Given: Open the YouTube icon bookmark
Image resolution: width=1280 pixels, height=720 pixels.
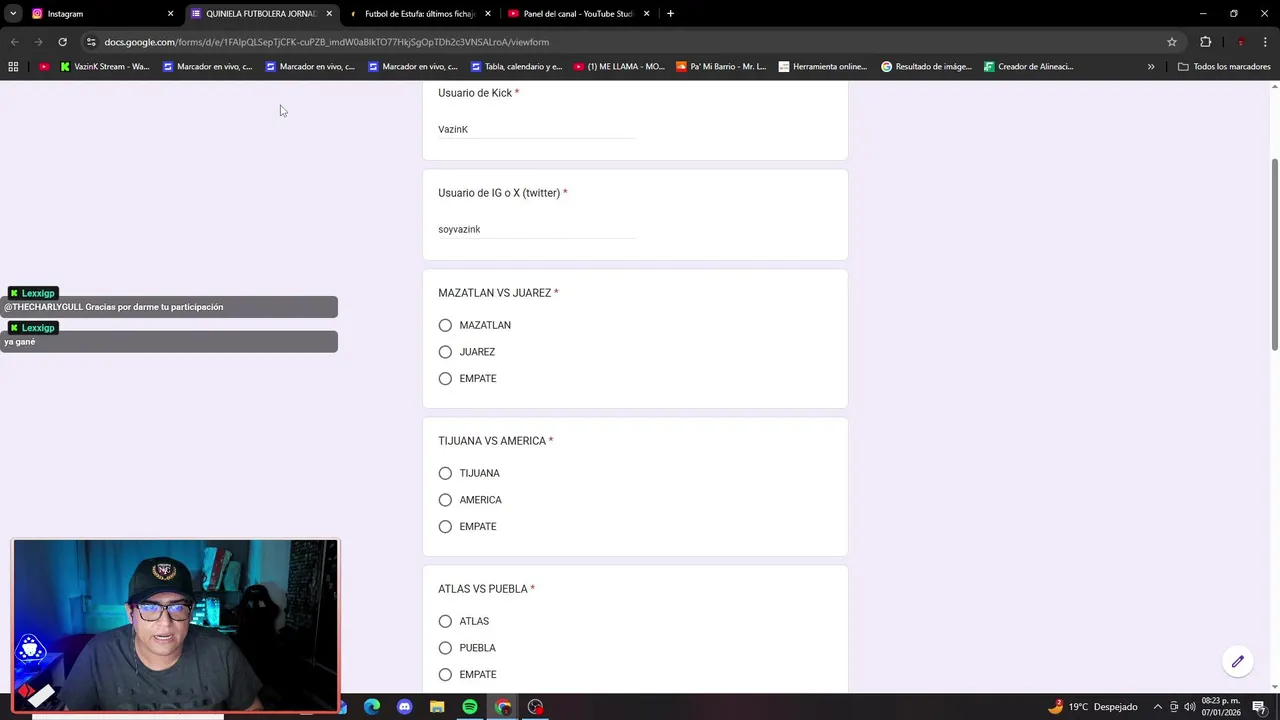Looking at the screenshot, I should coord(44,67).
